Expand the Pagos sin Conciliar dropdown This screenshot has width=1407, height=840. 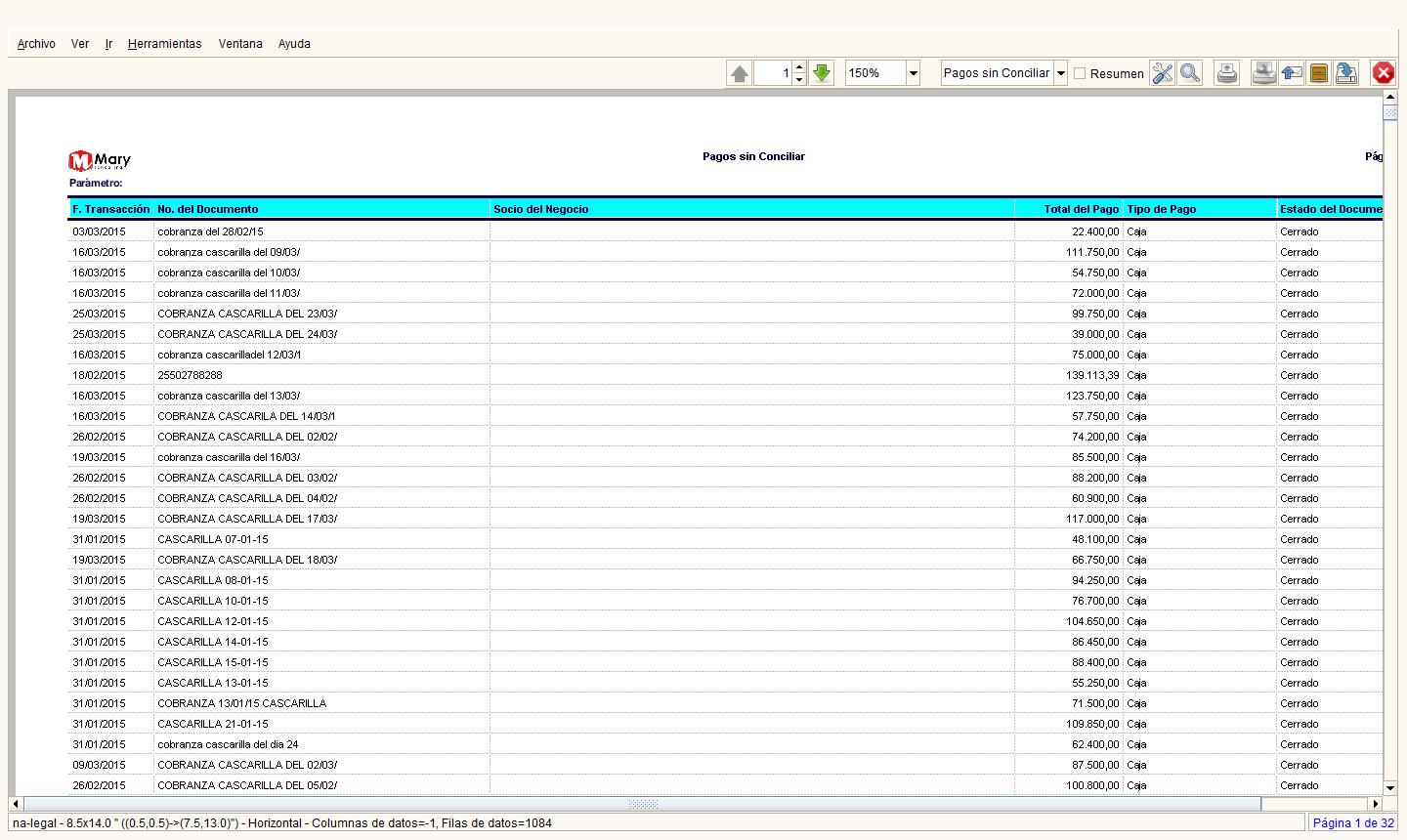1060,73
